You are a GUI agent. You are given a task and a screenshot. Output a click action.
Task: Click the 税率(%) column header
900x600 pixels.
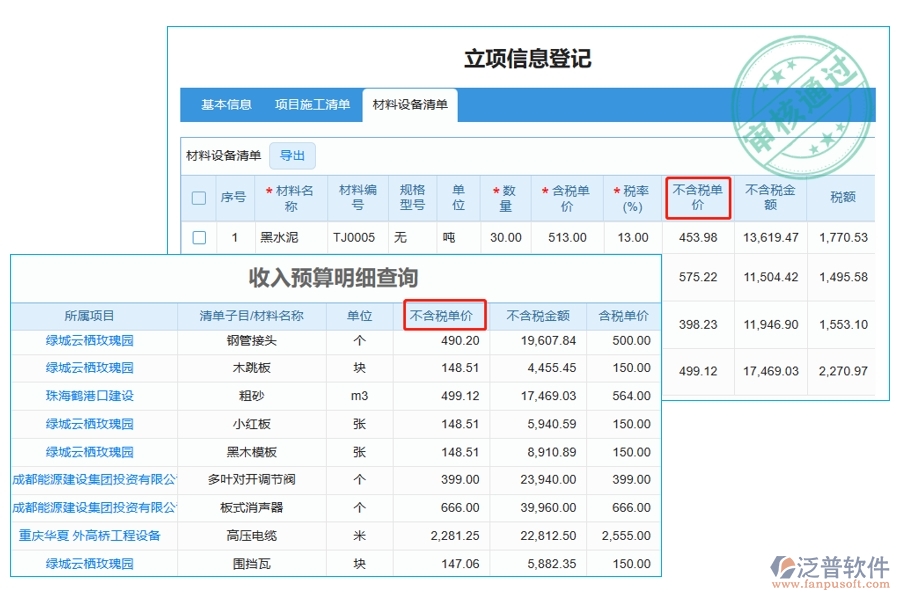click(632, 197)
